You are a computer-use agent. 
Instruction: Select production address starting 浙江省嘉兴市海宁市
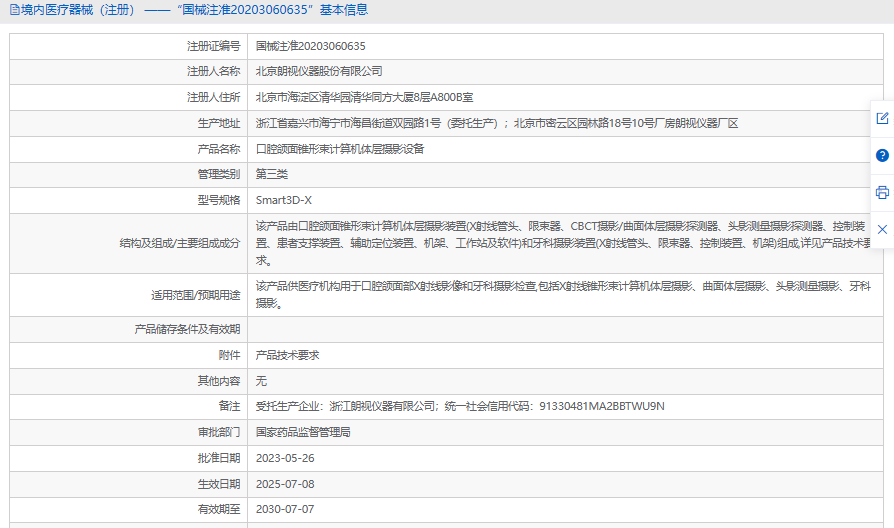[497, 123]
